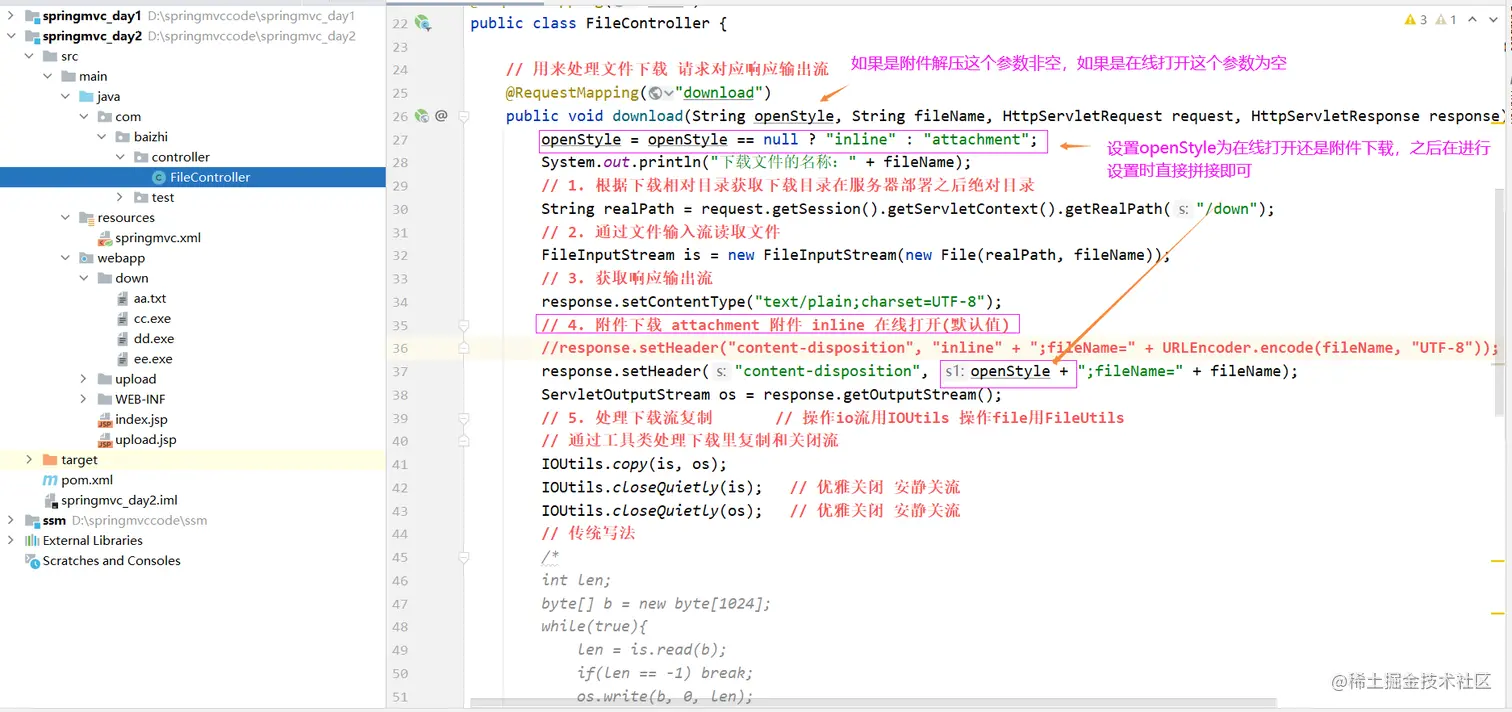This screenshot has height=712, width=1512.
Task: Click the weak warning indicator showing 1
Action: click(1446, 19)
